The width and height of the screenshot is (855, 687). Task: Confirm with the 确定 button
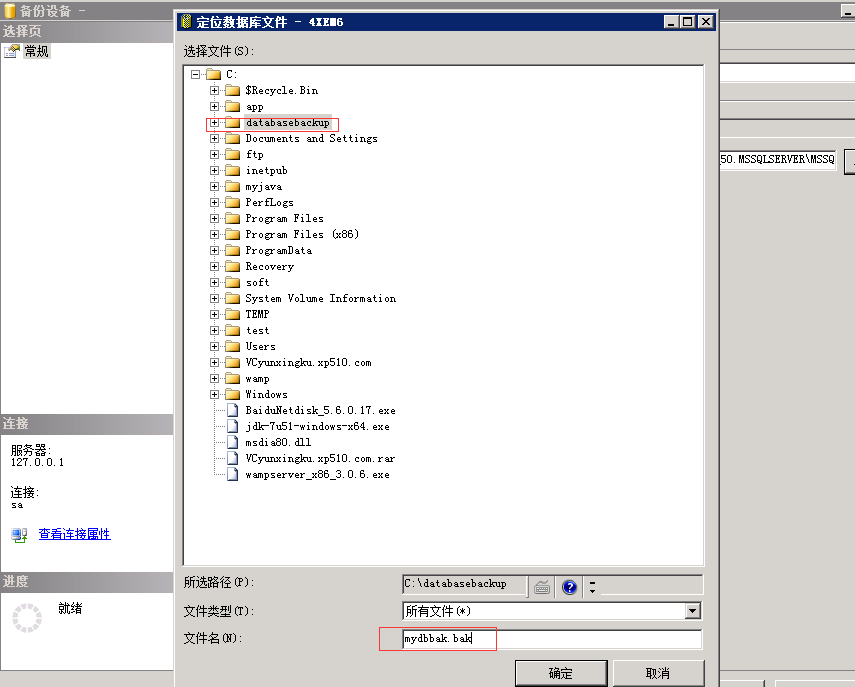561,673
